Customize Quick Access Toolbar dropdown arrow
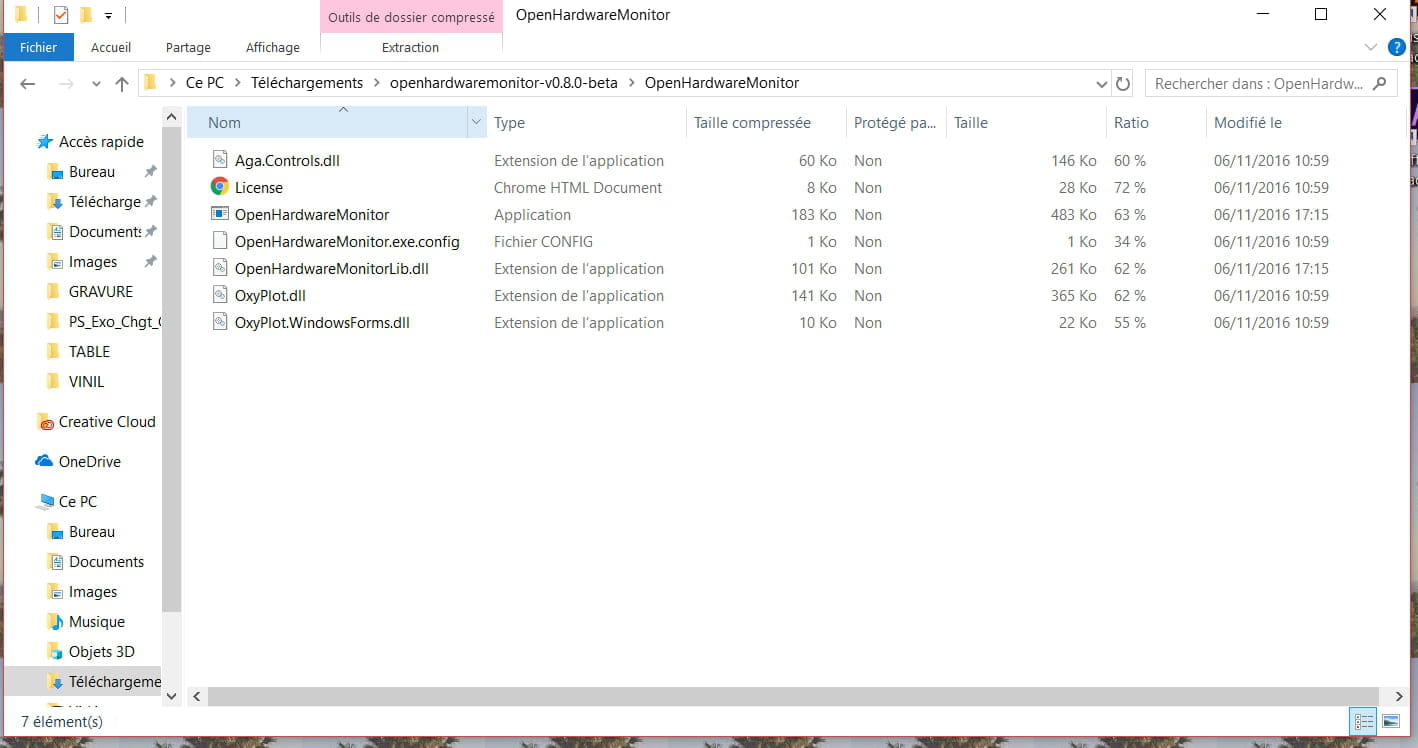Image resolution: width=1418 pixels, height=748 pixels. point(108,15)
